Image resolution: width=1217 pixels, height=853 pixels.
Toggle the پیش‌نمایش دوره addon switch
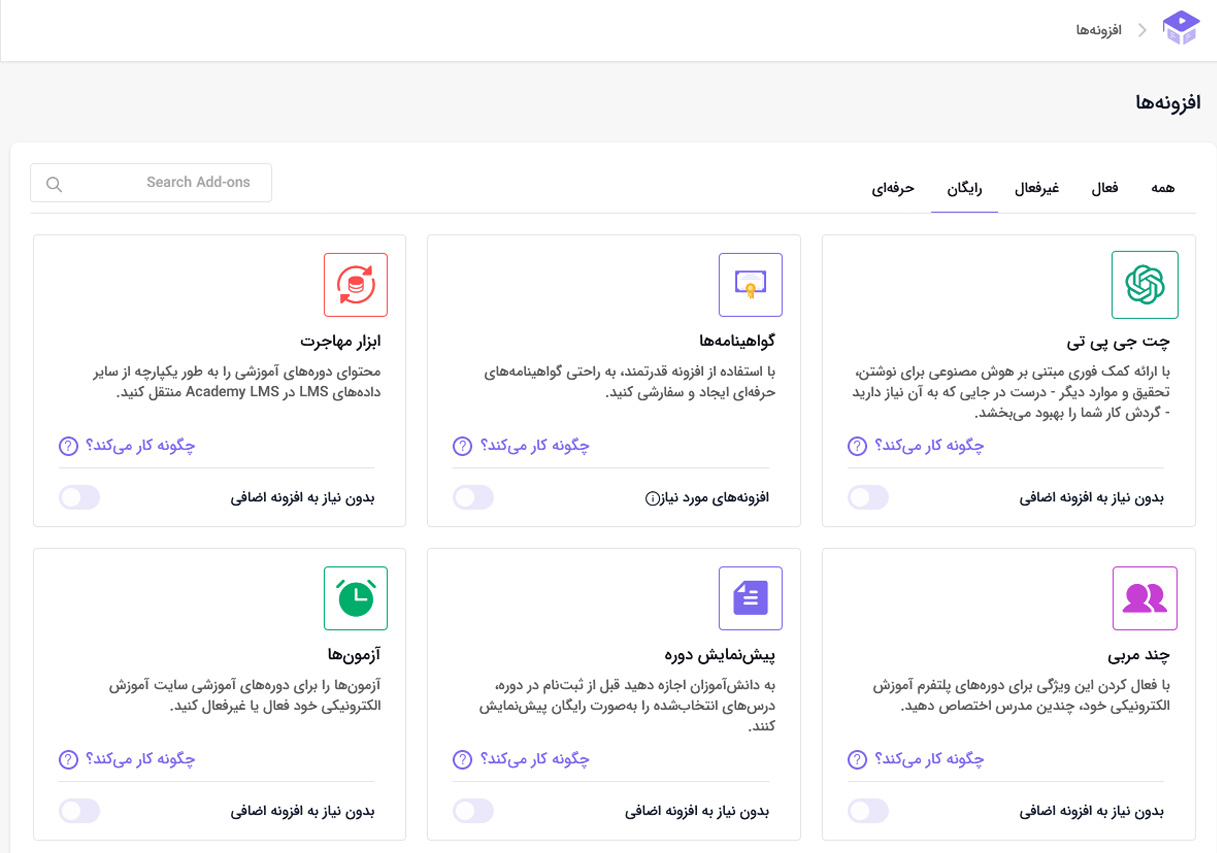point(474,811)
